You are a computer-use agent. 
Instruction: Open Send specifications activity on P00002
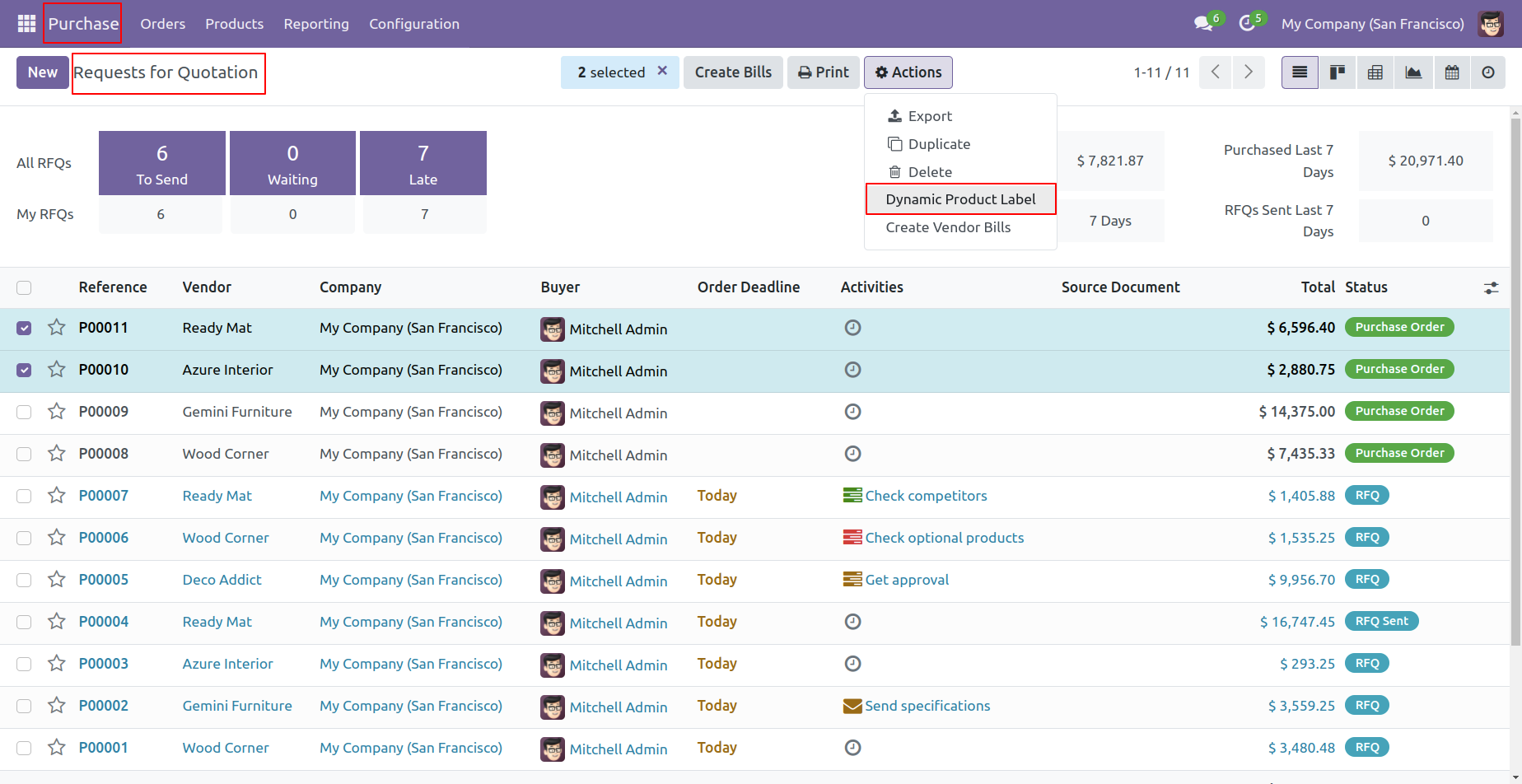(x=917, y=706)
